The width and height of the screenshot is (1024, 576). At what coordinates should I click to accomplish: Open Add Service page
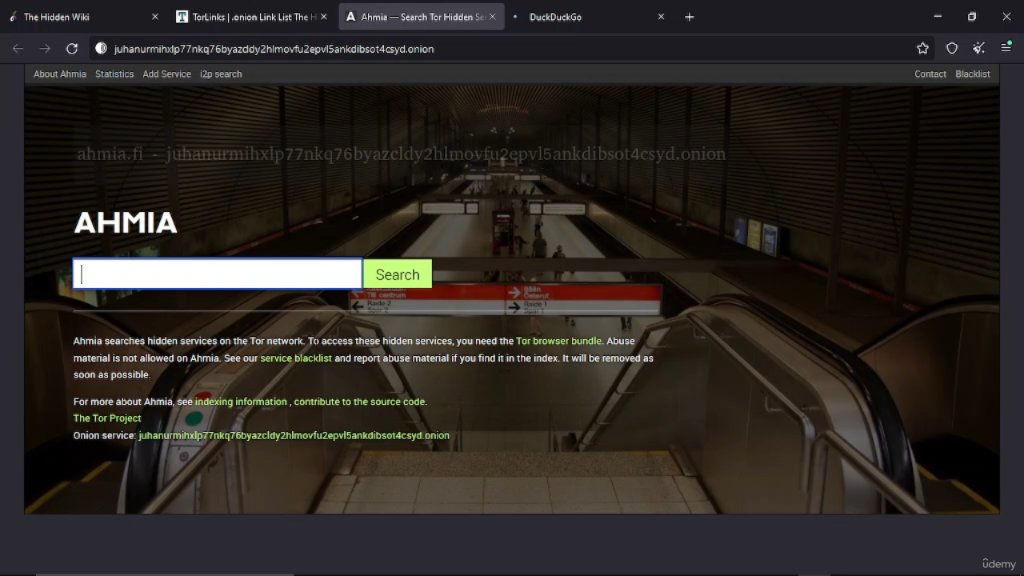(167, 74)
